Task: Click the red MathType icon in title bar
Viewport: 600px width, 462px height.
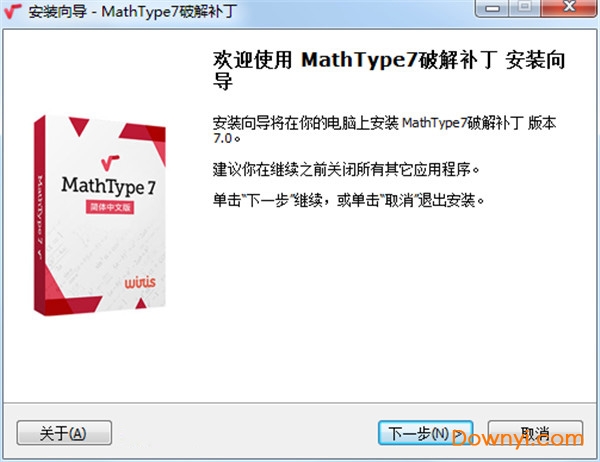Action: pos(13,11)
